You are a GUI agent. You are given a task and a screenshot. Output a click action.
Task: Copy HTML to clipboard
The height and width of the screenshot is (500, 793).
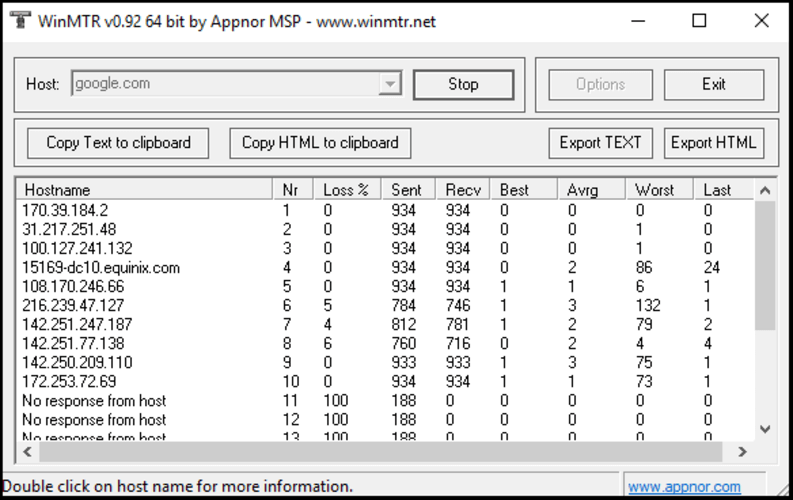coord(320,143)
